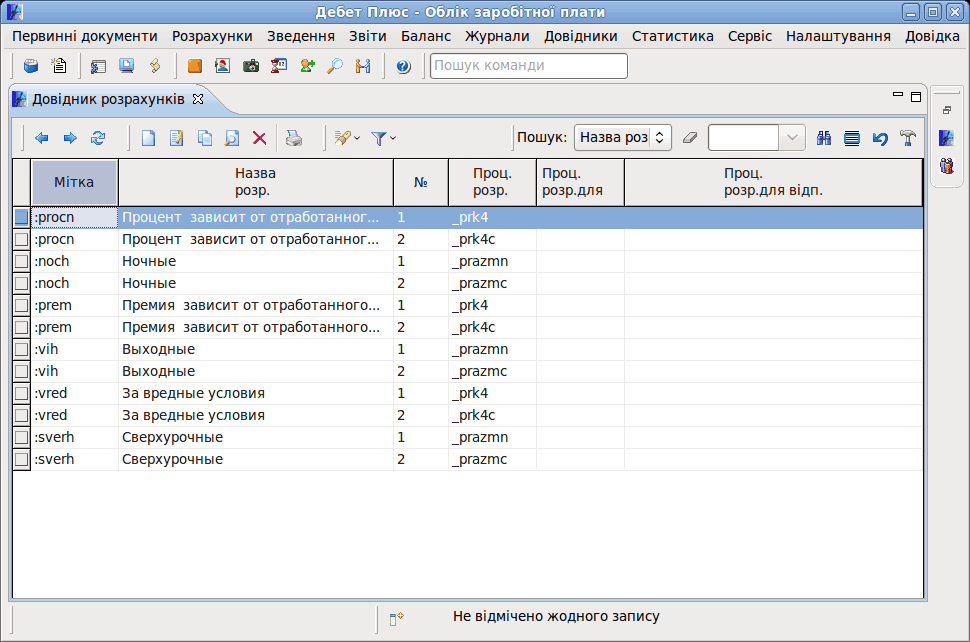Screen dimensions: 970x642
Task: Select the Довідник розрахунків tab
Action: point(108,99)
